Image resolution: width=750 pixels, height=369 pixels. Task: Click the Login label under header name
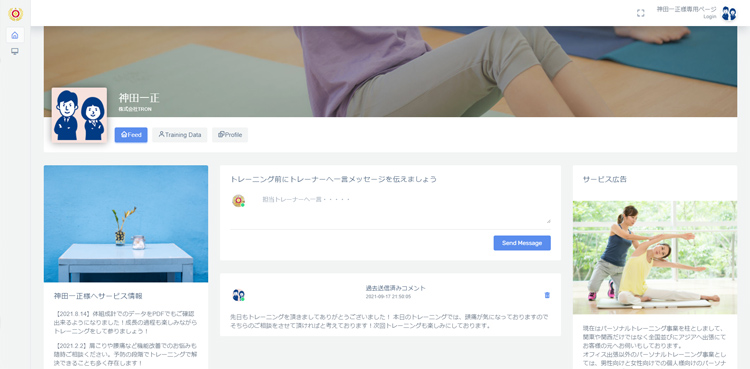tap(710, 17)
